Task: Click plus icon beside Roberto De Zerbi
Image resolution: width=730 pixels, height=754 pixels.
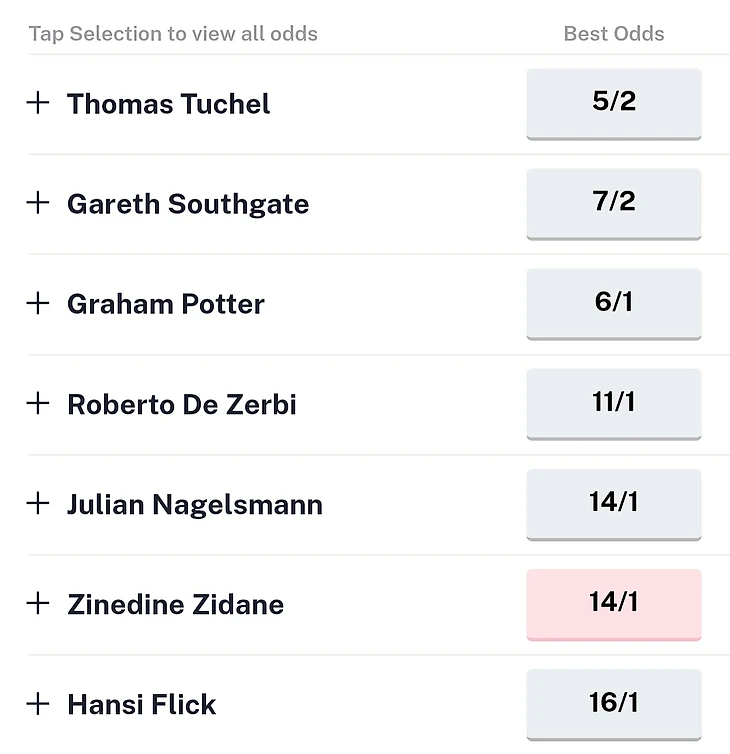Action: click(38, 403)
